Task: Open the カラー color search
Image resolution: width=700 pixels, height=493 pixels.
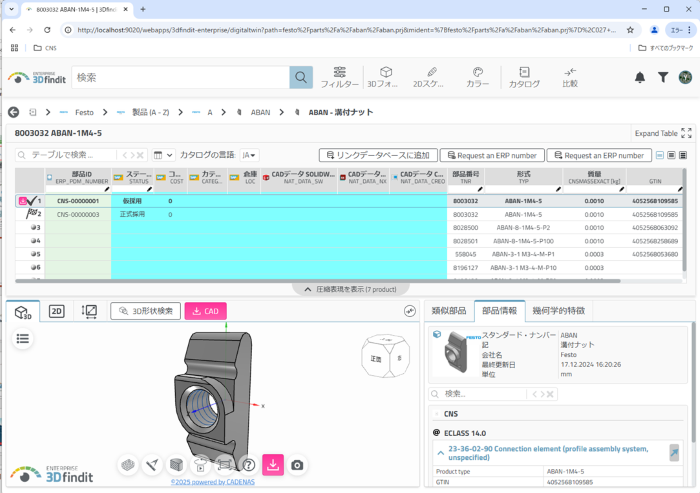Action: point(478,77)
